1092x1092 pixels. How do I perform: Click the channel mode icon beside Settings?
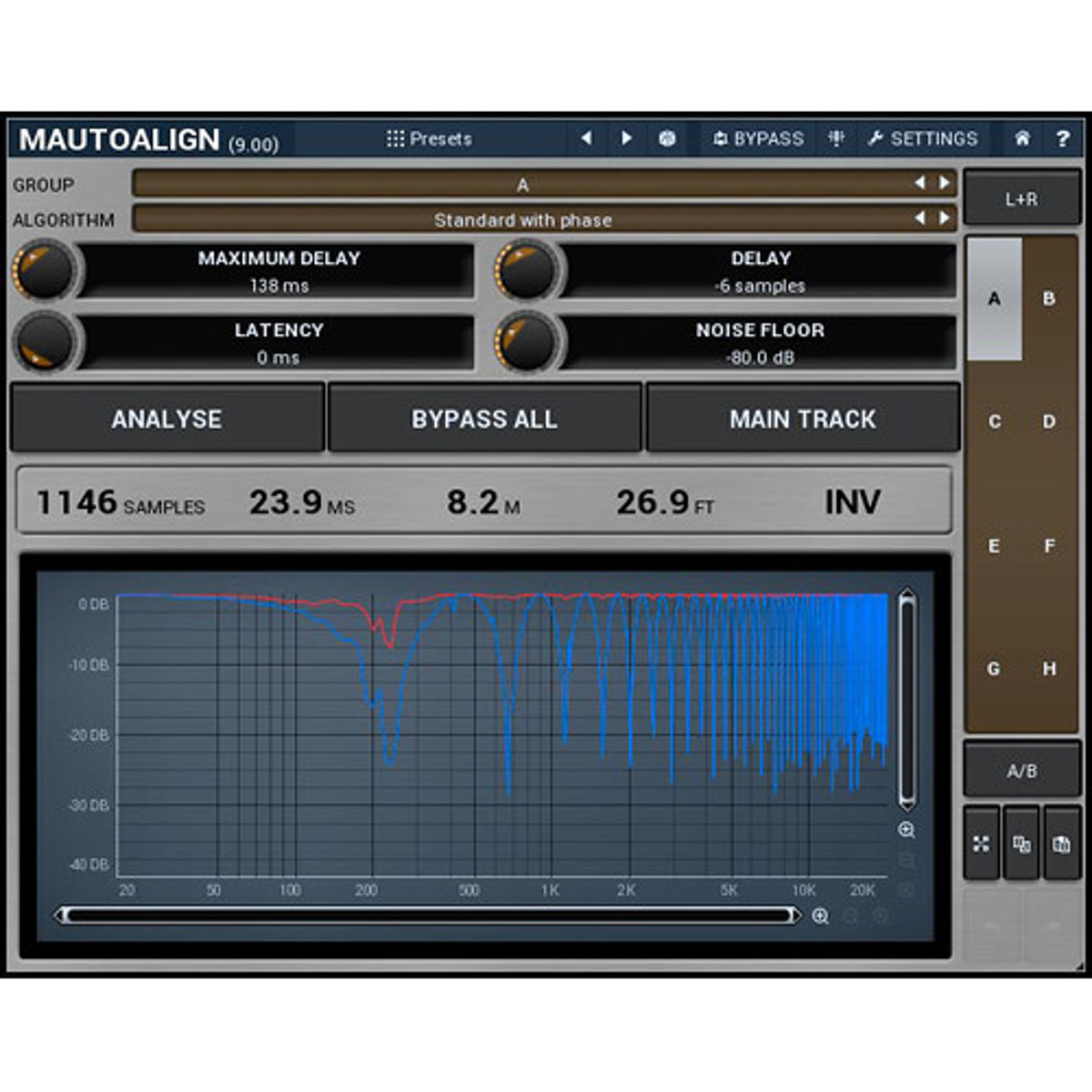(x=836, y=138)
